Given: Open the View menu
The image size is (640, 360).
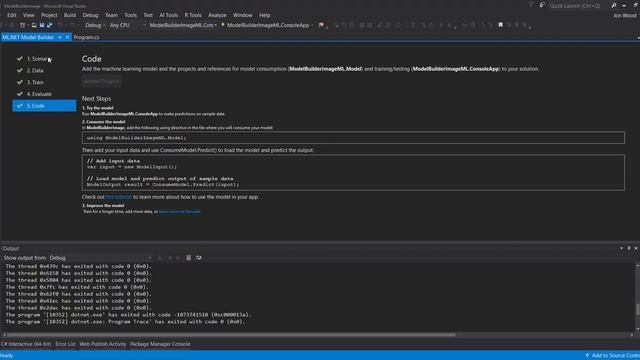Looking at the screenshot, I should tap(29, 15).
